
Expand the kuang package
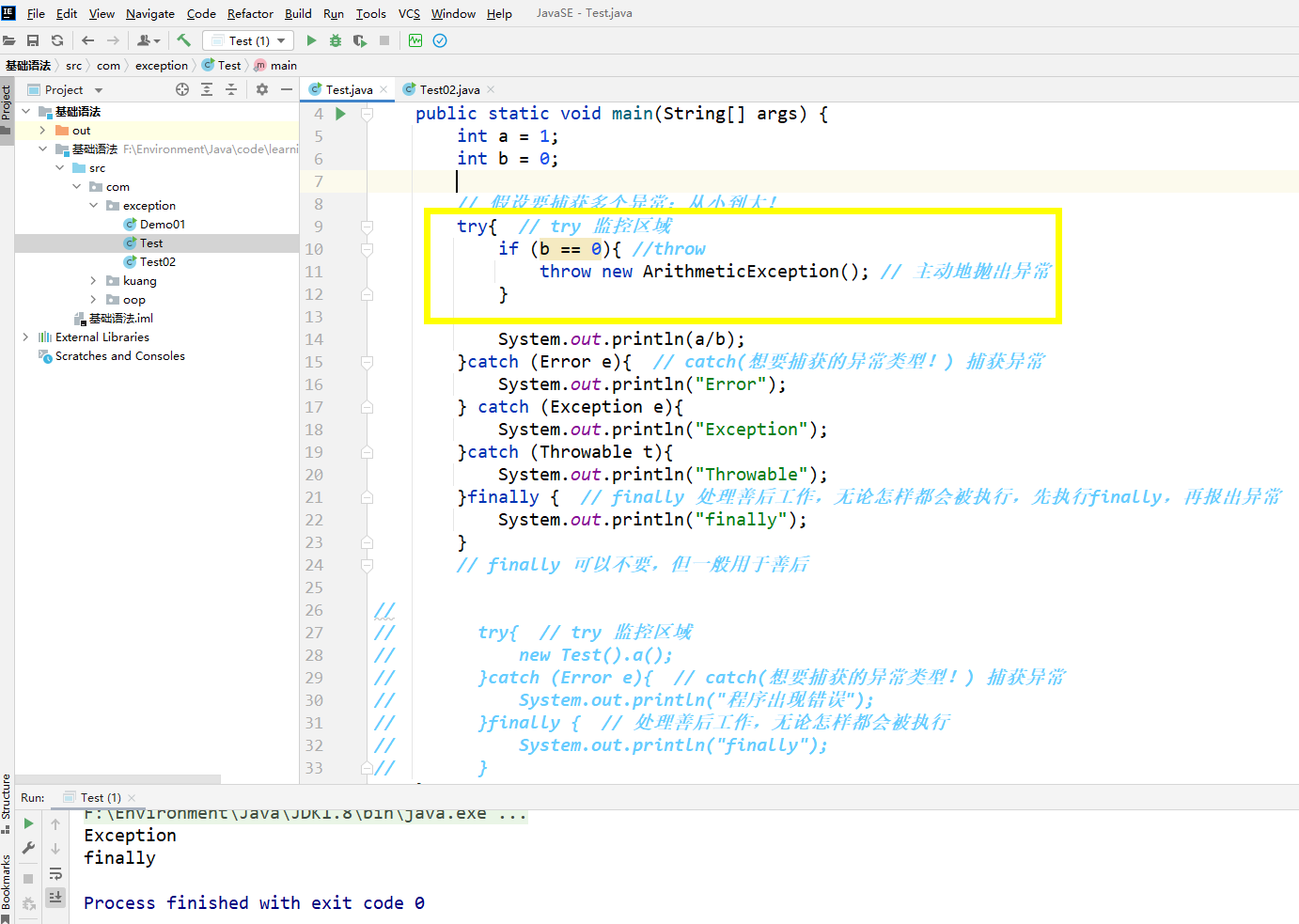[93, 281]
